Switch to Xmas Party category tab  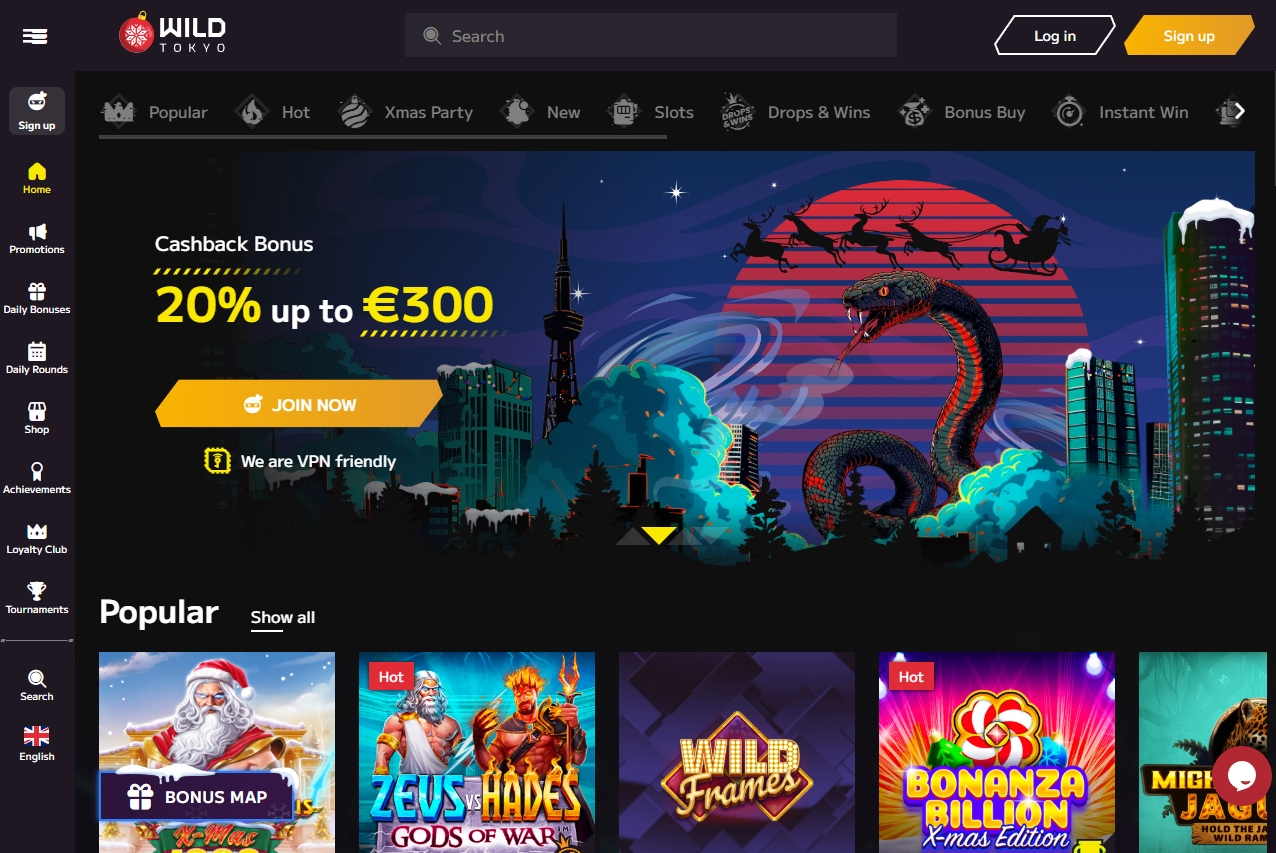click(x=405, y=113)
